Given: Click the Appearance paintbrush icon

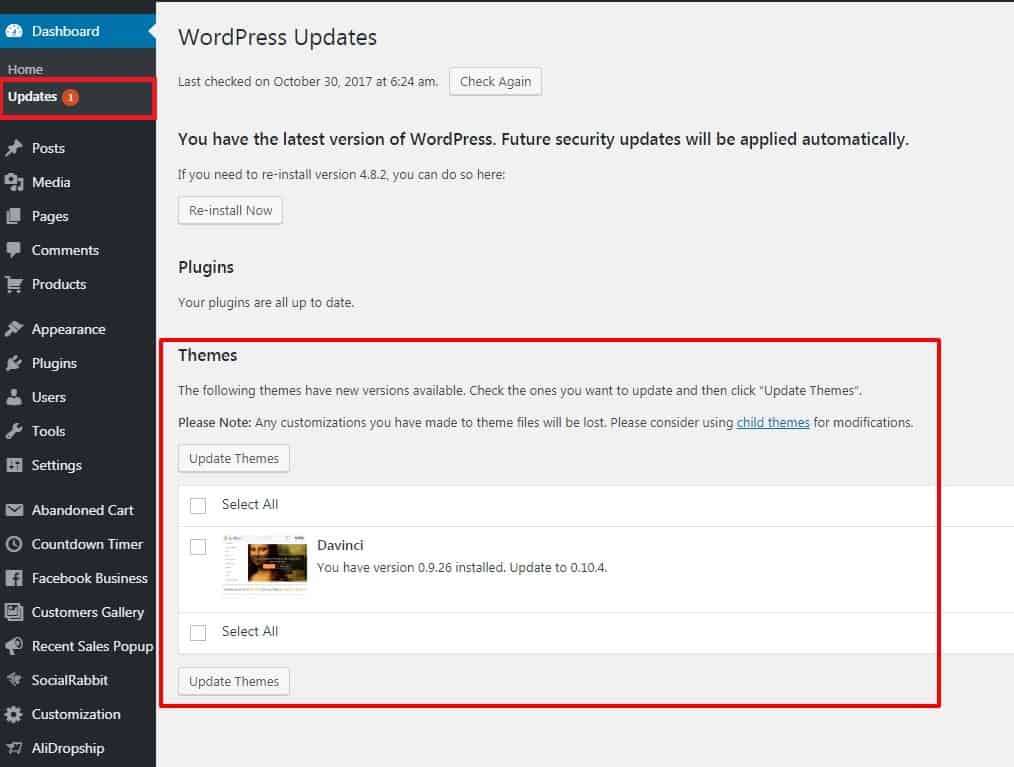Looking at the screenshot, I should pyautogui.click(x=14, y=329).
